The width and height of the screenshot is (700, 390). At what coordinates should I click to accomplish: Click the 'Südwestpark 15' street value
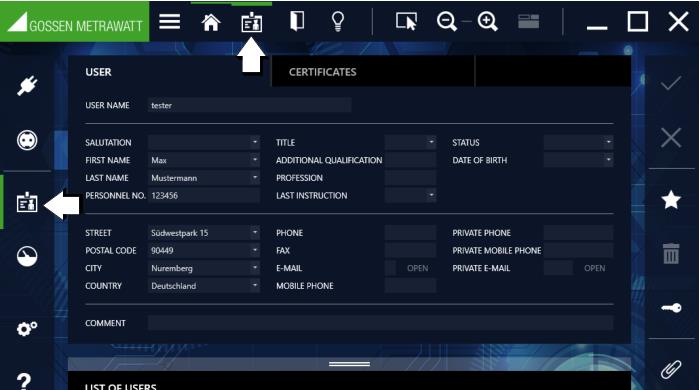coord(179,233)
